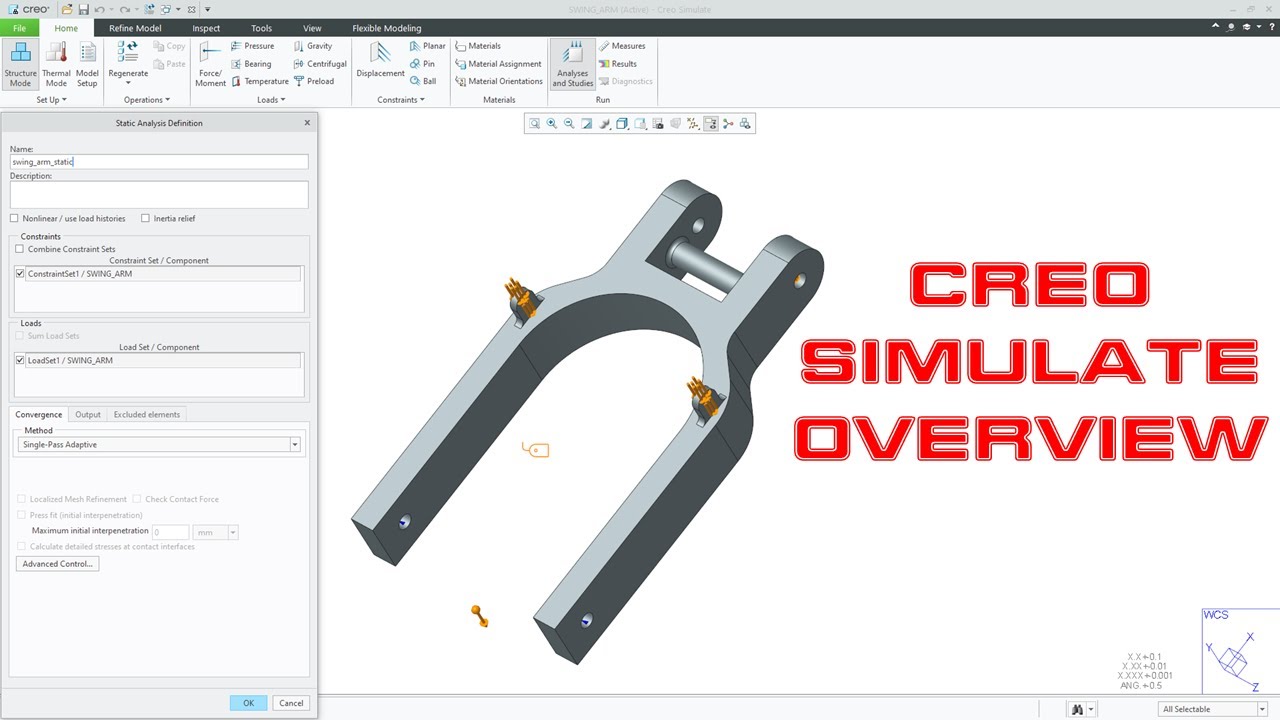
Task: Open Regenerate dropdown arrow
Action: [x=128, y=84]
